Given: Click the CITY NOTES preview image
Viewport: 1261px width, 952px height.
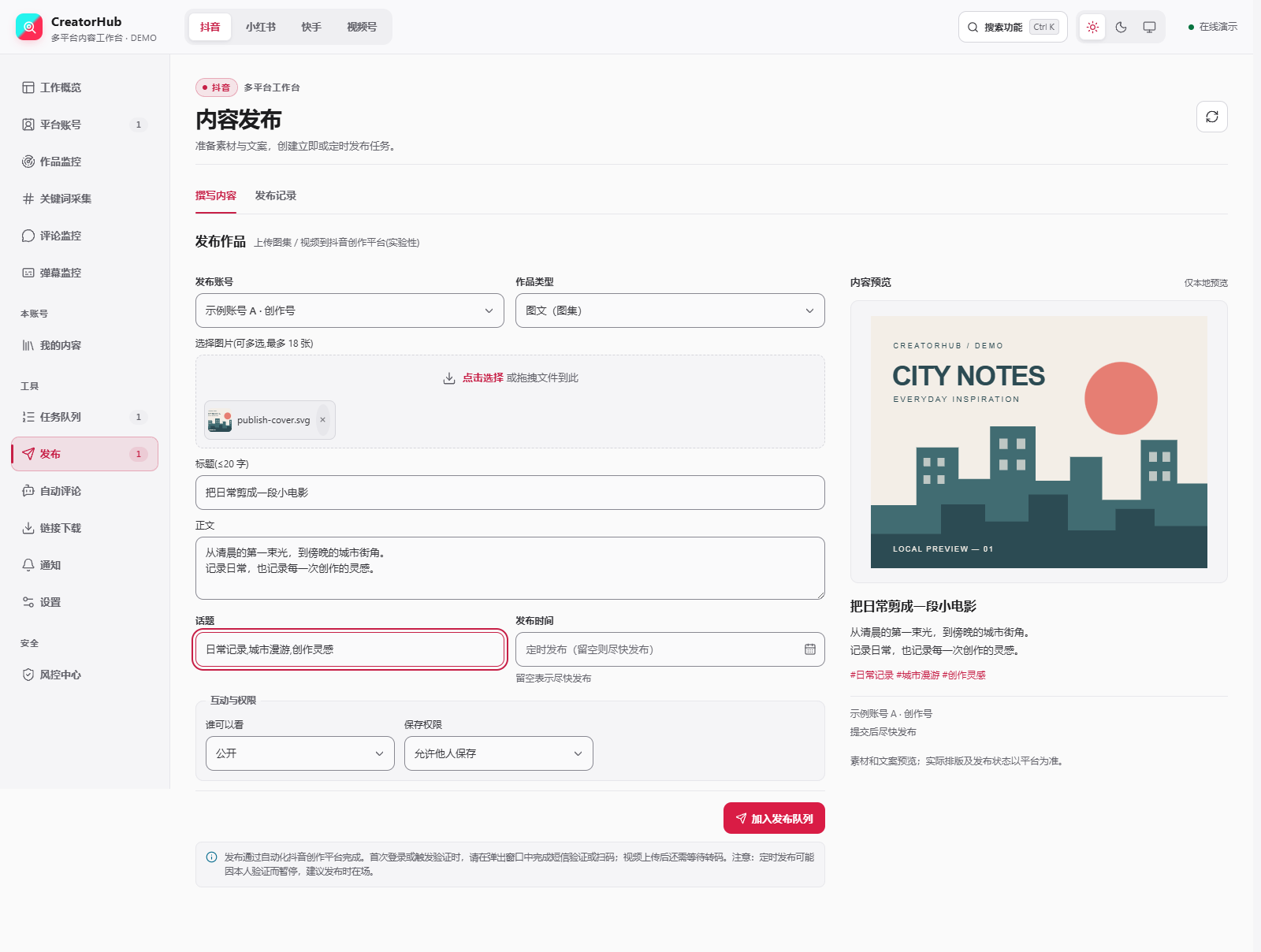Looking at the screenshot, I should [x=1039, y=442].
